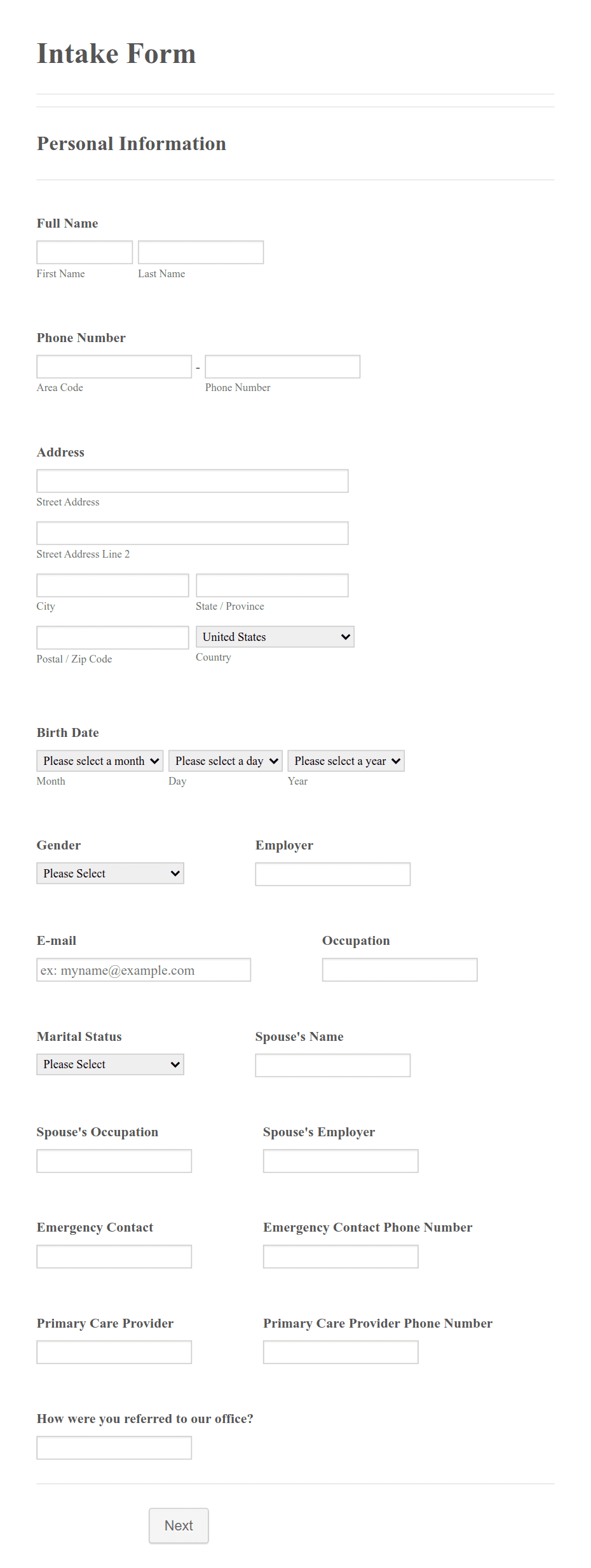Click the First Name input field

tap(84, 252)
